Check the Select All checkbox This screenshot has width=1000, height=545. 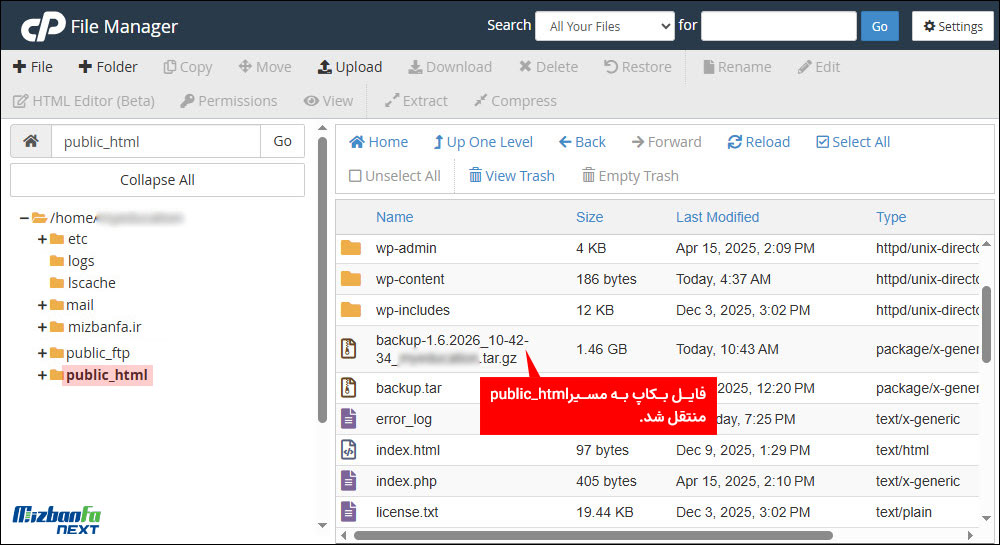coord(823,142)
